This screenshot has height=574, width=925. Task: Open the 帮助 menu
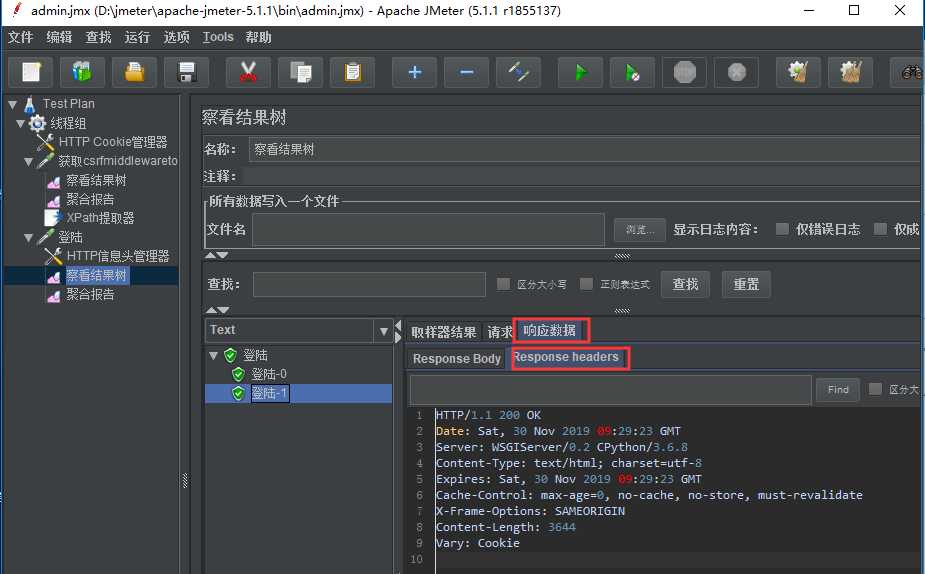point(258,37)
